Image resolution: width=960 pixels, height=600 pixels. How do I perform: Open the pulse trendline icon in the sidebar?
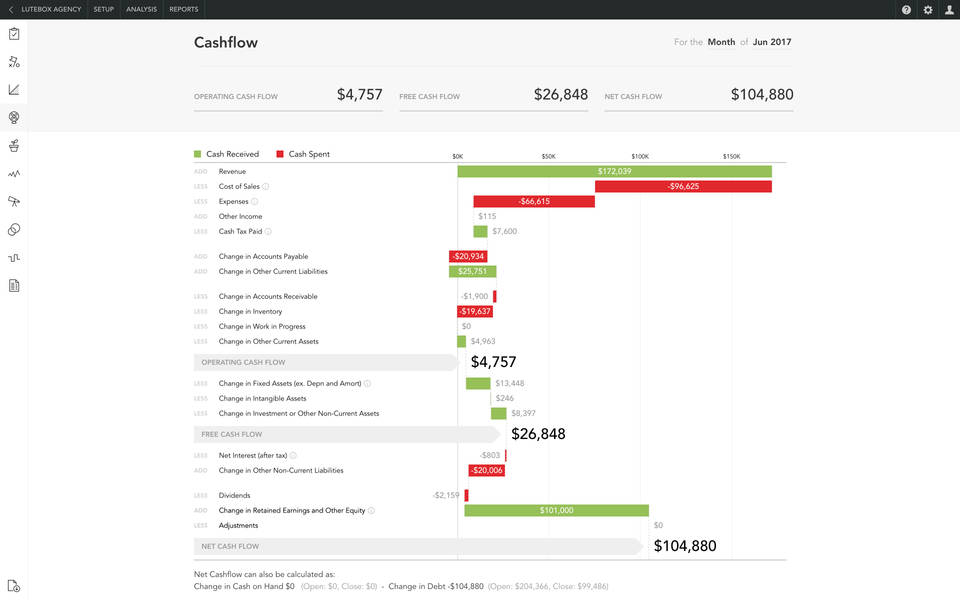pyautogui.click(x=13, y=172)
